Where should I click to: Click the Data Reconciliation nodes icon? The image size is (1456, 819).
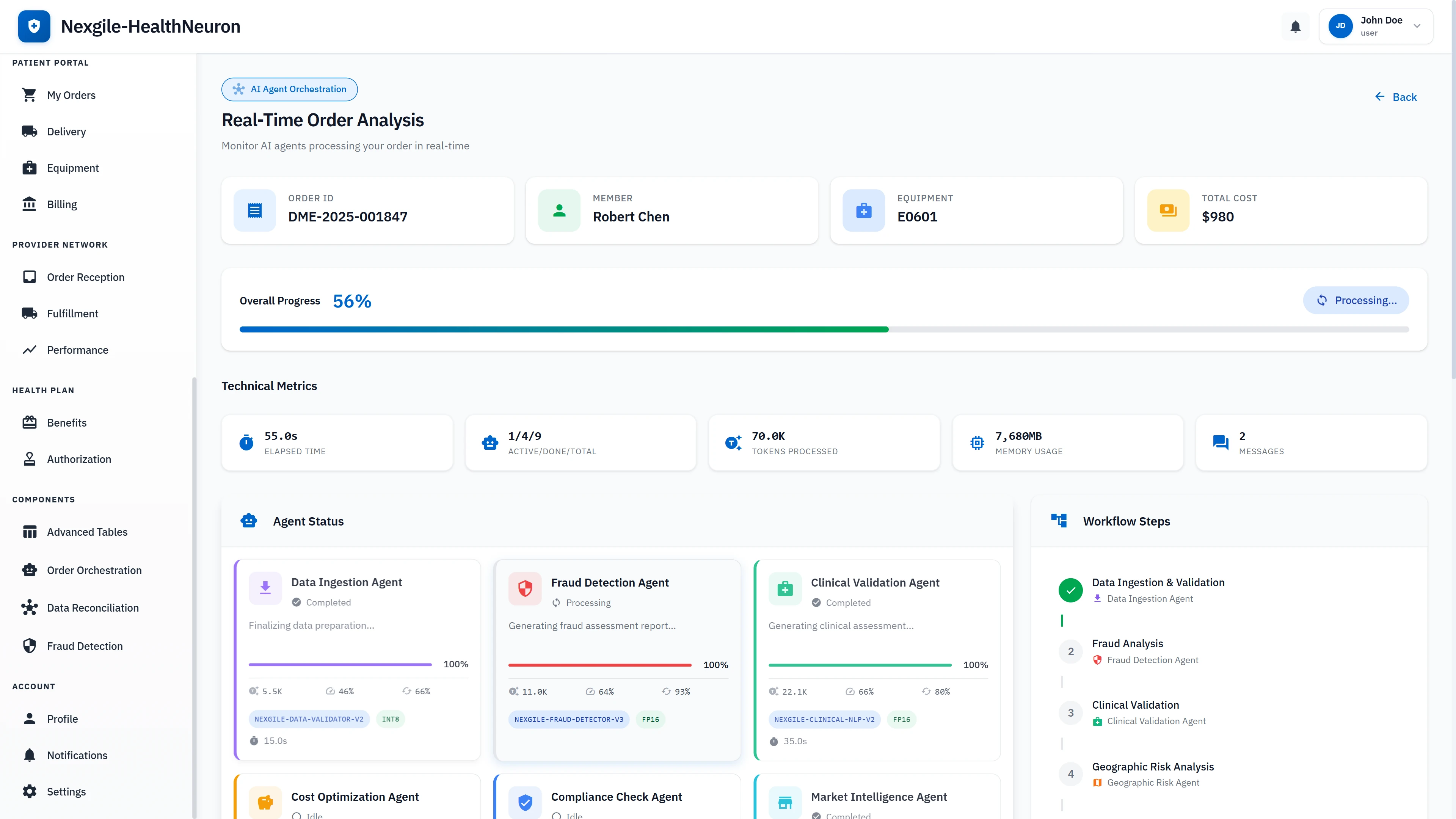point(30,607)
